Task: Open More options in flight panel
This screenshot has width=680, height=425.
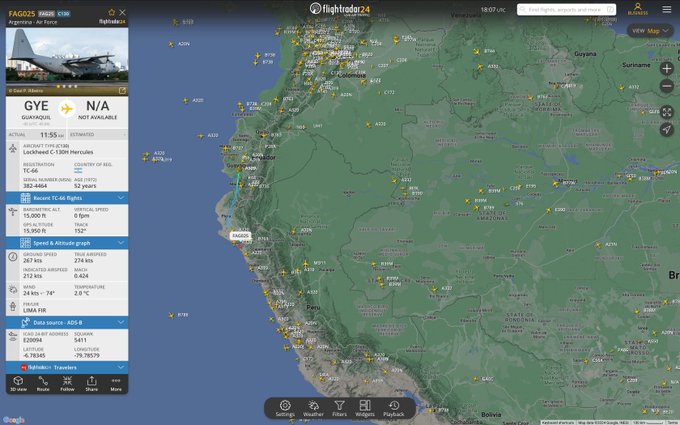Action: 116,384
